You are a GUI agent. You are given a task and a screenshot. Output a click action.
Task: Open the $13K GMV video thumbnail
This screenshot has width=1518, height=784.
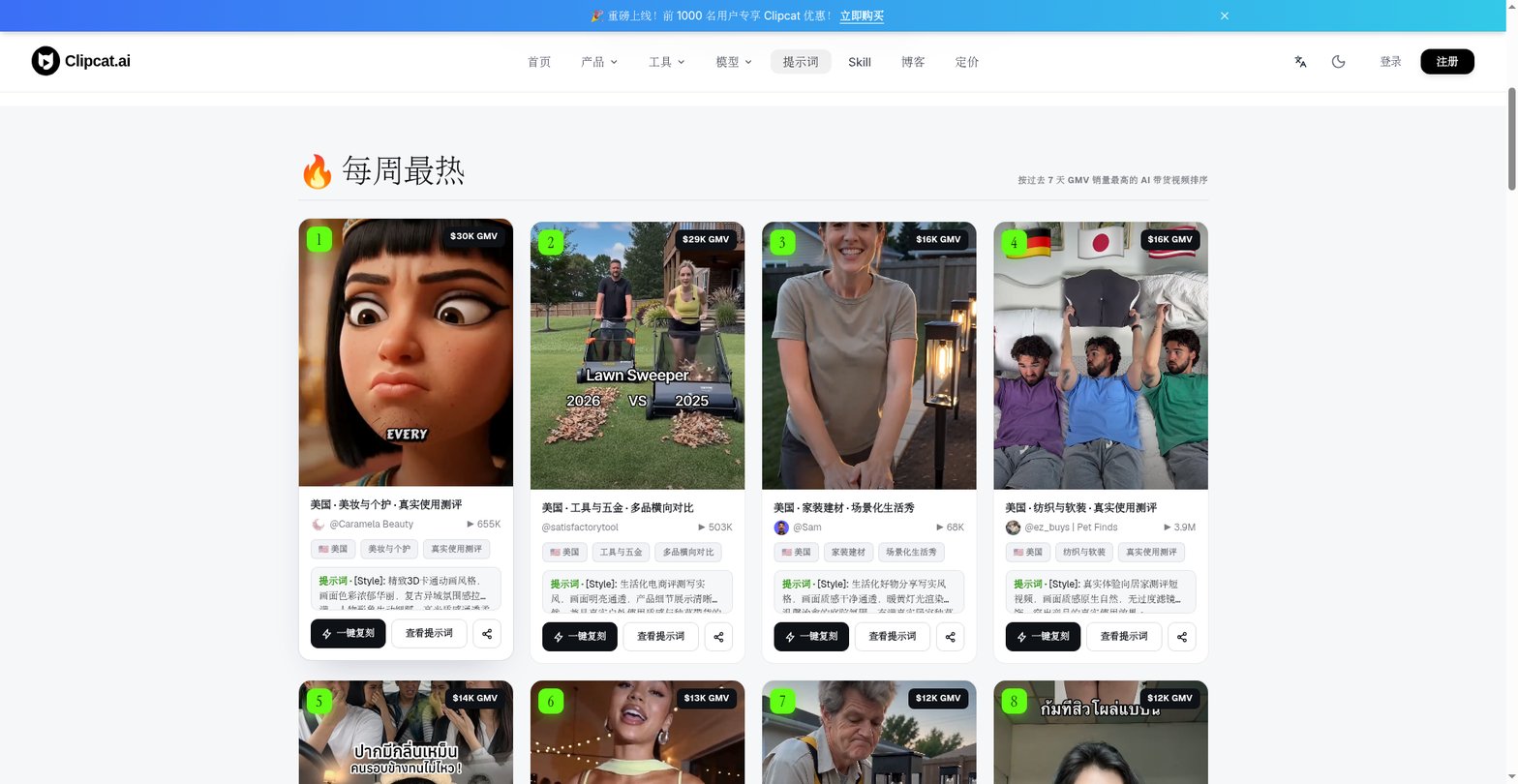point(637,732)
